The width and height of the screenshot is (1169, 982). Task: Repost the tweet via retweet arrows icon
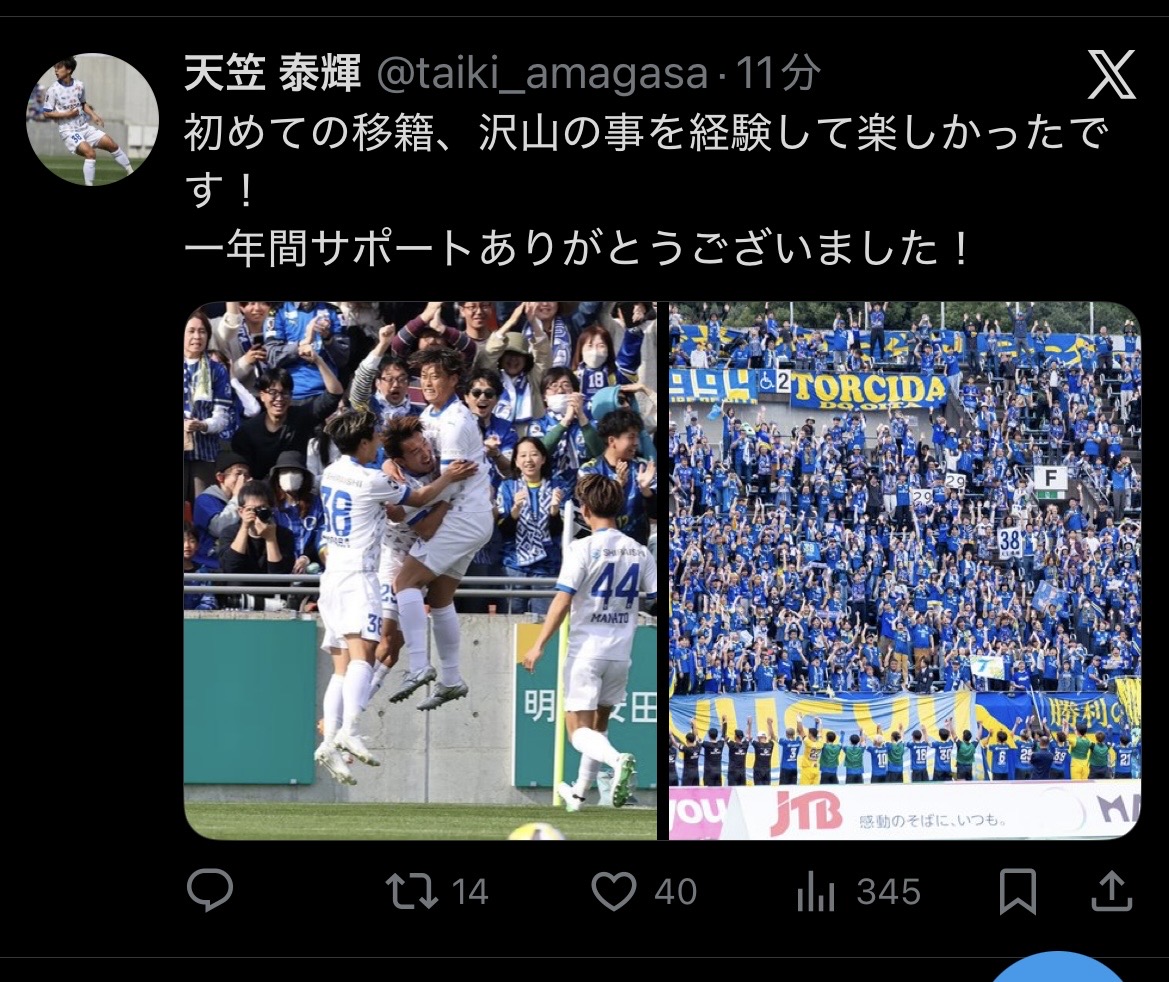[412, 891]
